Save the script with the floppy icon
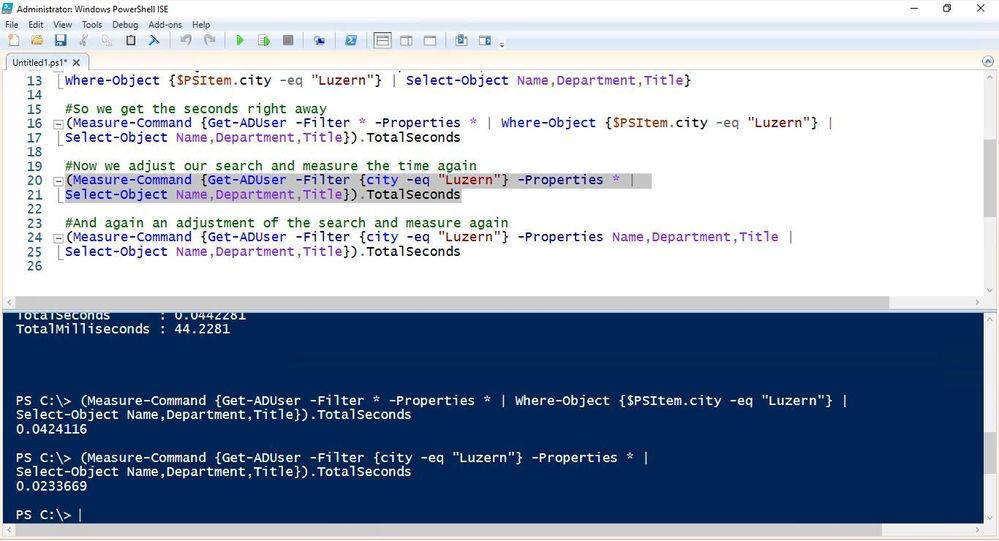 pos(61,41)
